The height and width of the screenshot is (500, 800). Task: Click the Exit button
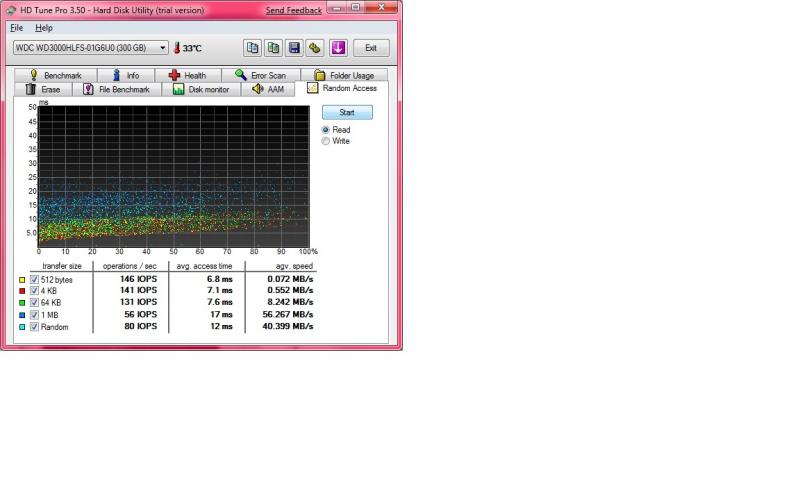(371, 48)
